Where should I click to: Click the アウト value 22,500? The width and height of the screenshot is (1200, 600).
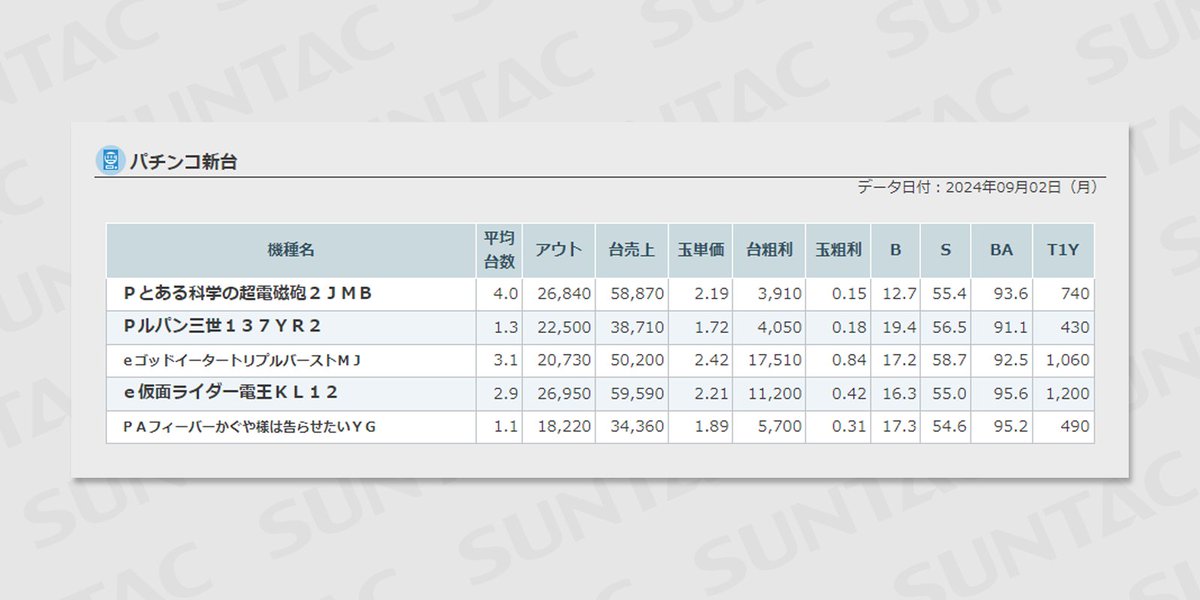coord(564,327)
